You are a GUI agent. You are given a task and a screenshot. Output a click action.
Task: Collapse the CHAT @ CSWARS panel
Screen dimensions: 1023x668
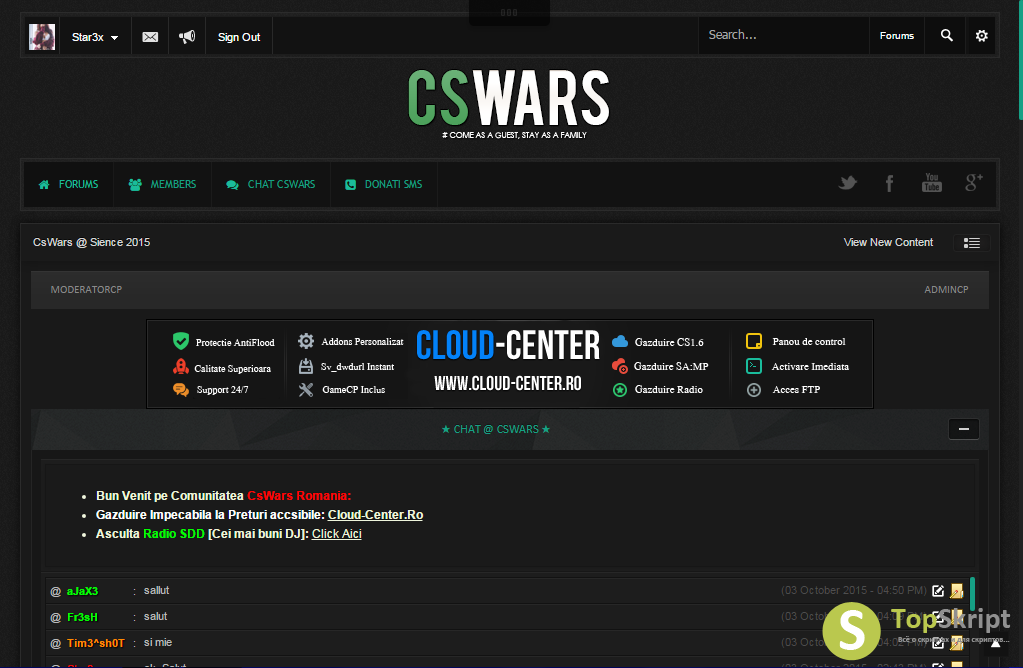964,429
